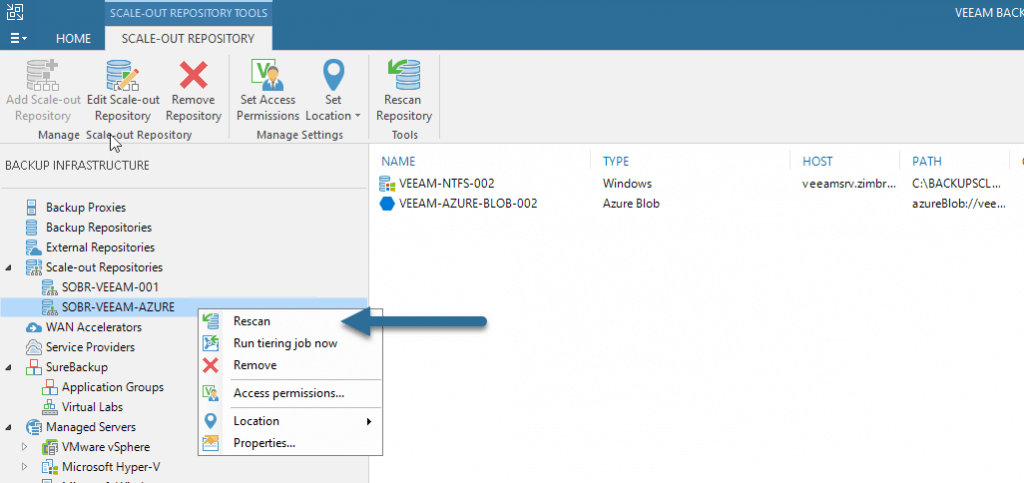
Task: Sort list by NAME column header
Action: (398, 161)
